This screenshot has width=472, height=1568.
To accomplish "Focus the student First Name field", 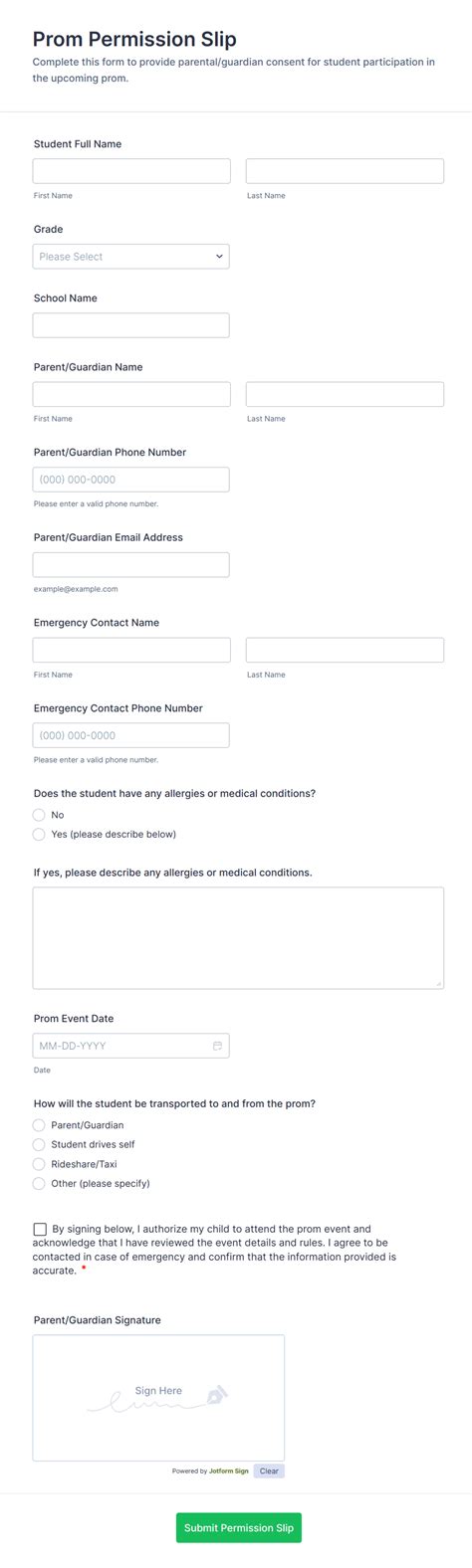I will pos(131,171).
